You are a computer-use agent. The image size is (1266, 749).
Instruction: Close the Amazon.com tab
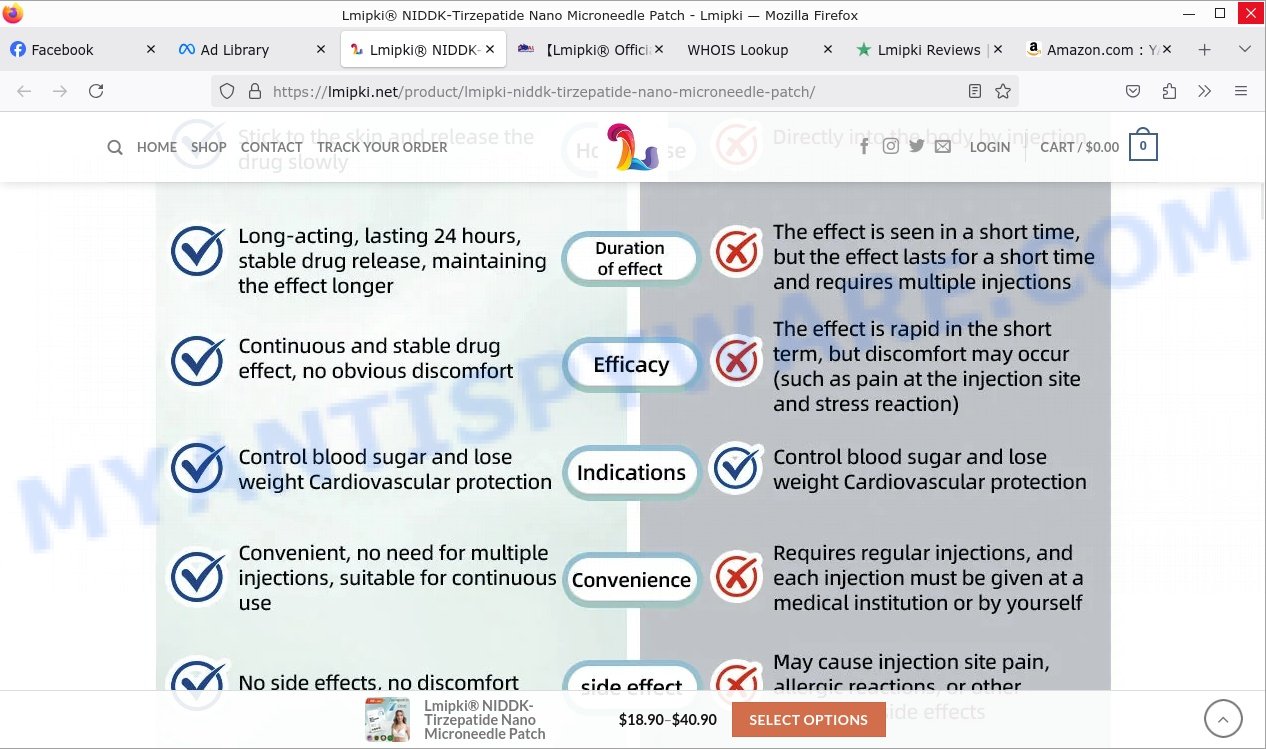(x=1167, y=49)
